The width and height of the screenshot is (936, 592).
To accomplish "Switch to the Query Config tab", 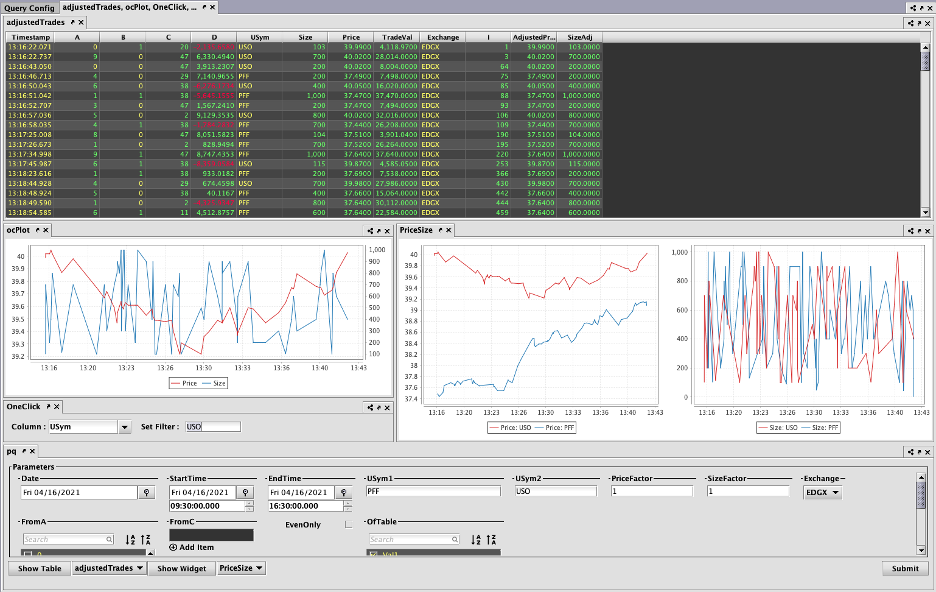I will tap(29, 8).
